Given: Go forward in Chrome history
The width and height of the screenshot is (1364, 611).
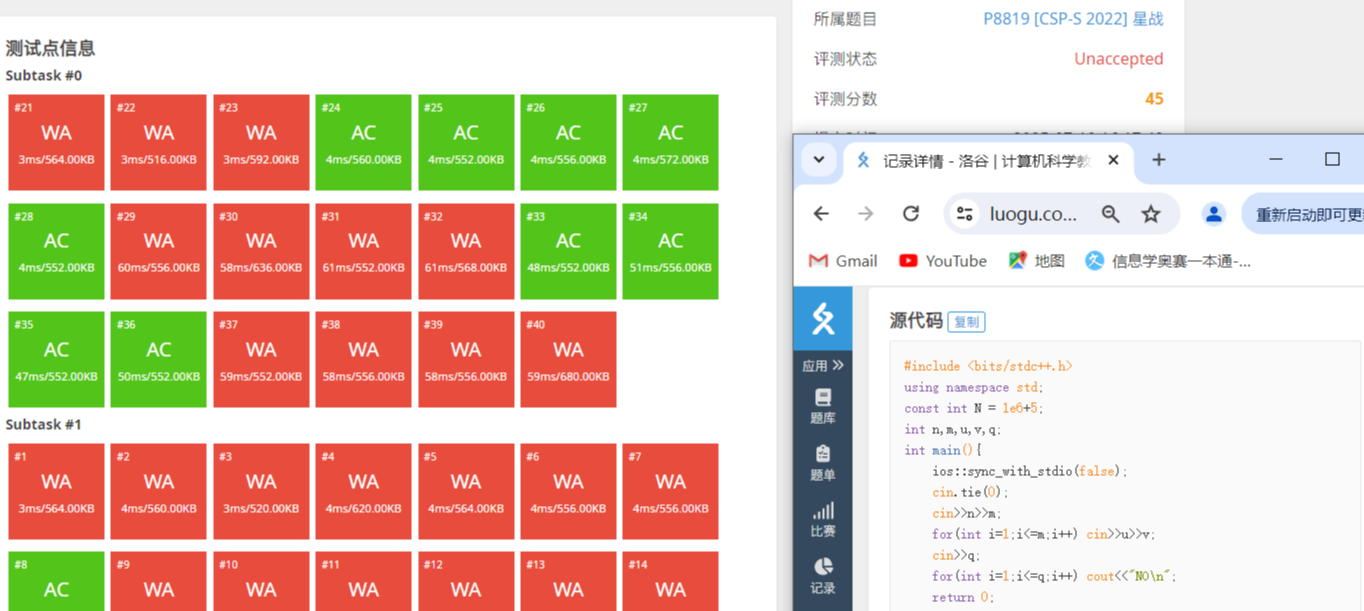Looking at the screenshot, I should tap(866, 214).
